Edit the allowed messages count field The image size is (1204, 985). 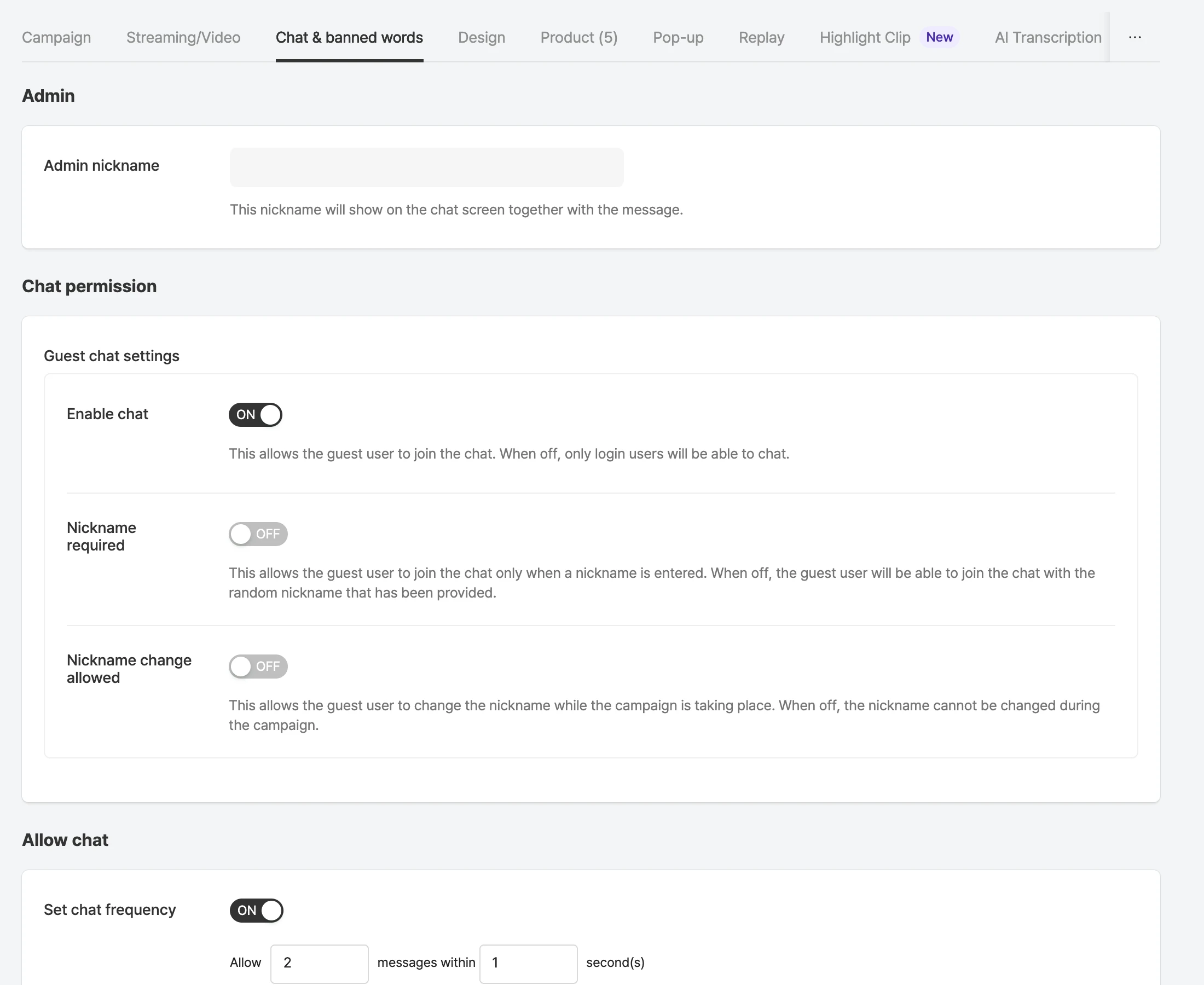point(320,963)
